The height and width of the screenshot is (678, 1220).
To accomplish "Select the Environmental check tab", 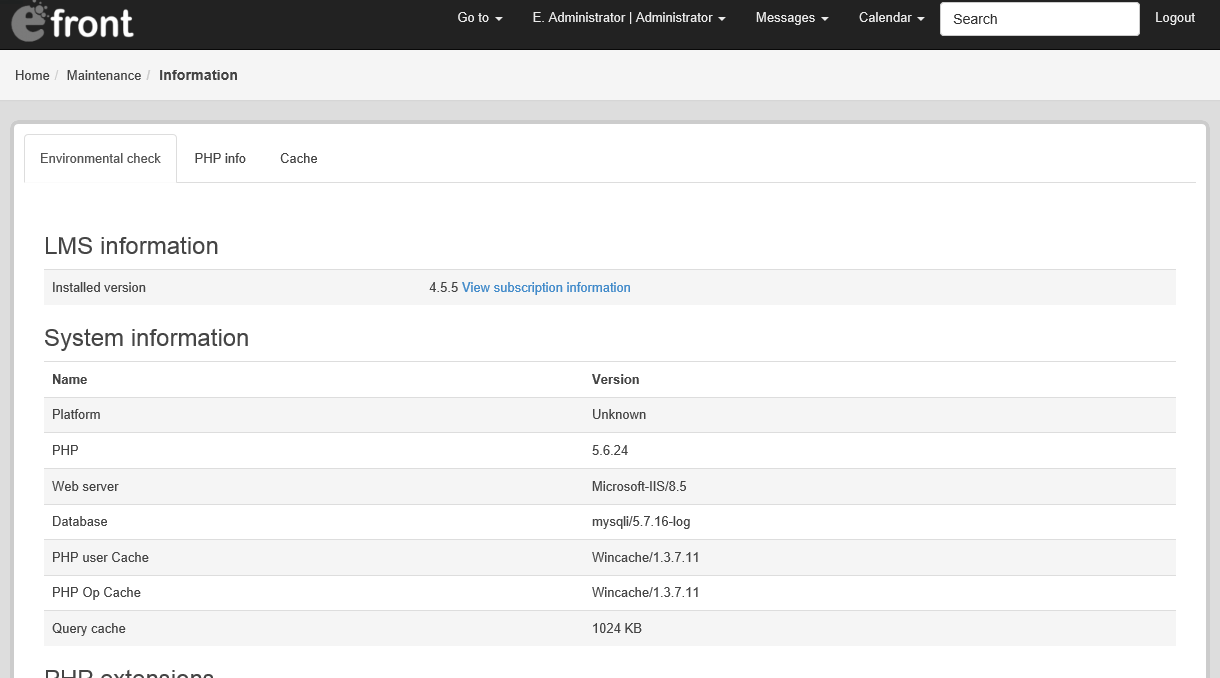I will [x=100, y=158].
